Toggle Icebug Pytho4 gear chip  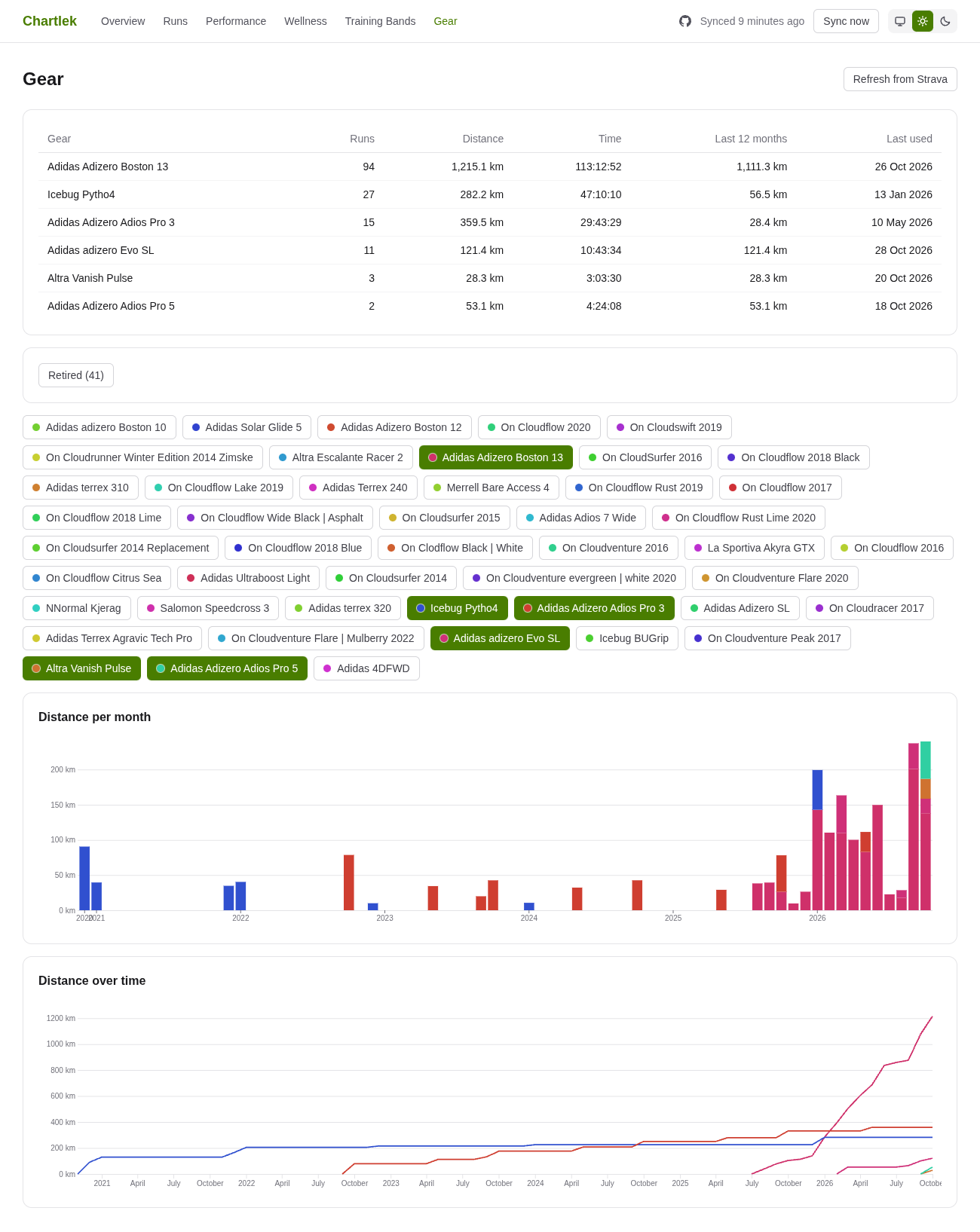pos(457,608)
